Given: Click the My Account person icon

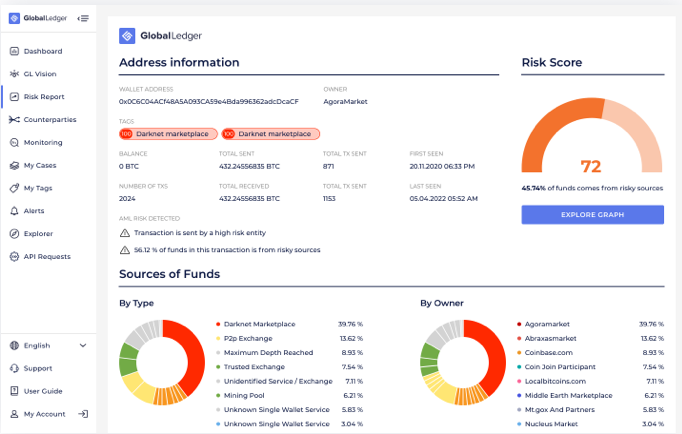Looking at the screenshot, I should pos(14,414).
